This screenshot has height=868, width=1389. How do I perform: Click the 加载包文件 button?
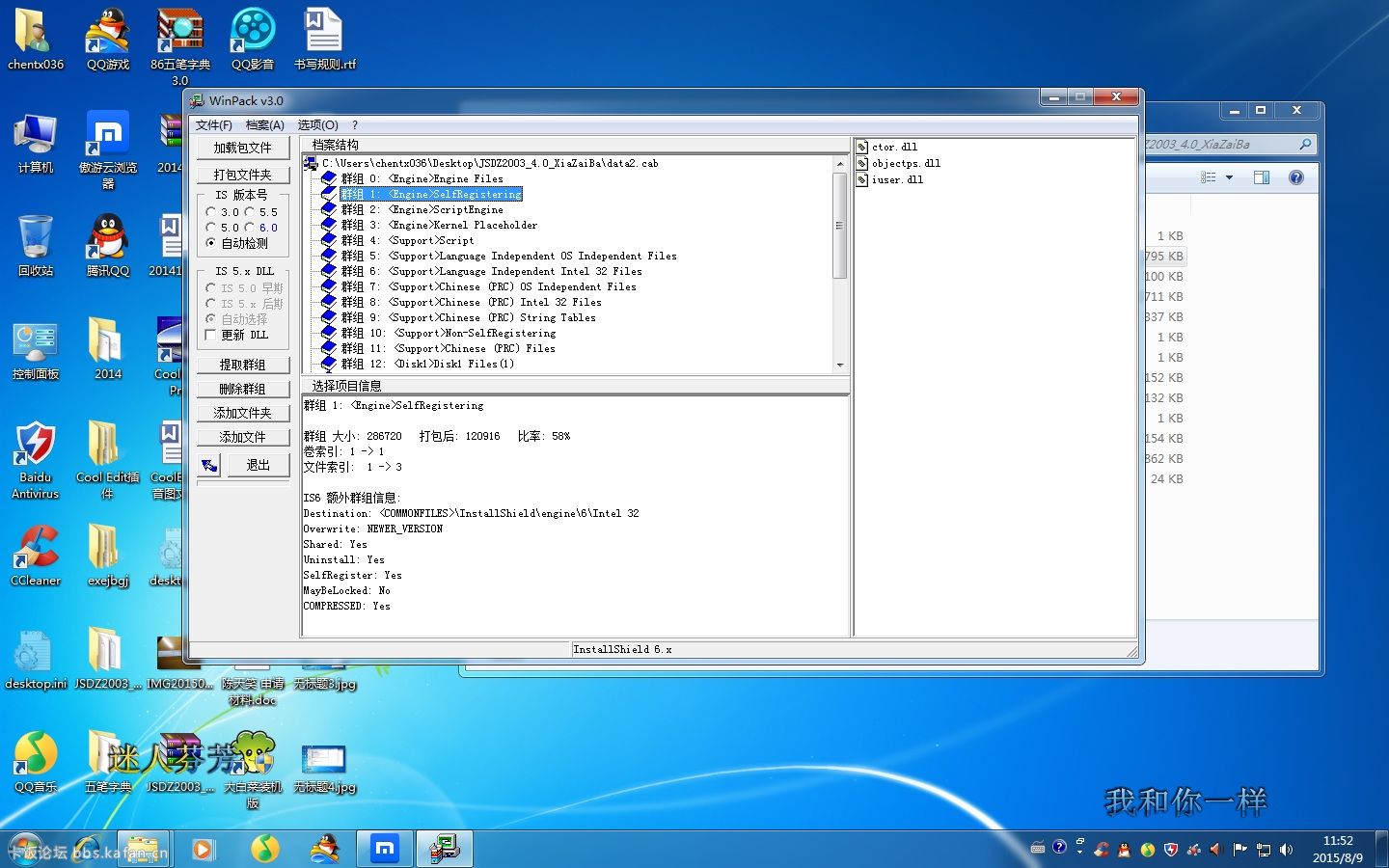(x=243, y=148)
